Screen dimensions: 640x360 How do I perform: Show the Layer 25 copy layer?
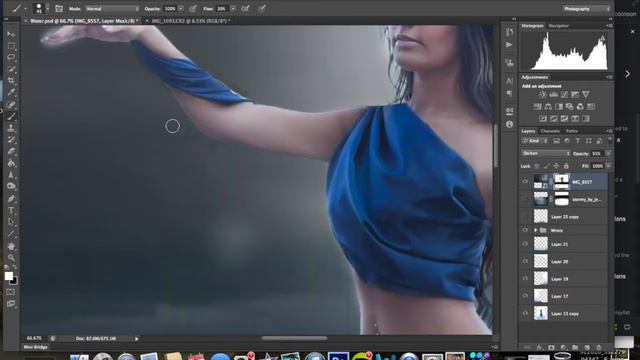525,217
